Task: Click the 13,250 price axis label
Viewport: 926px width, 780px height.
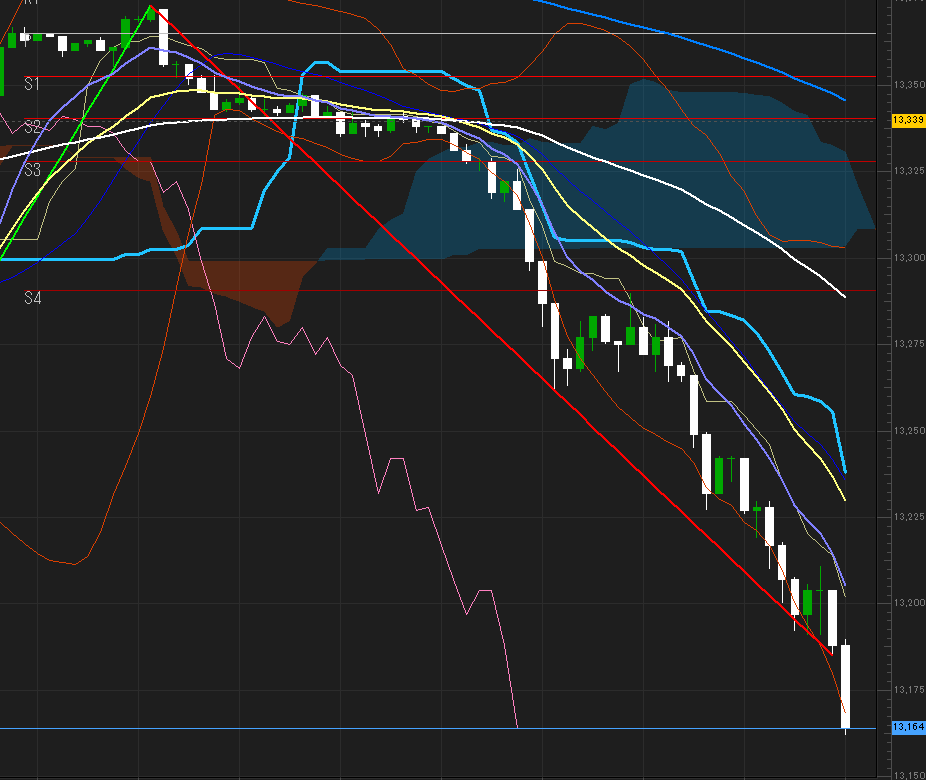Action: 909,431
